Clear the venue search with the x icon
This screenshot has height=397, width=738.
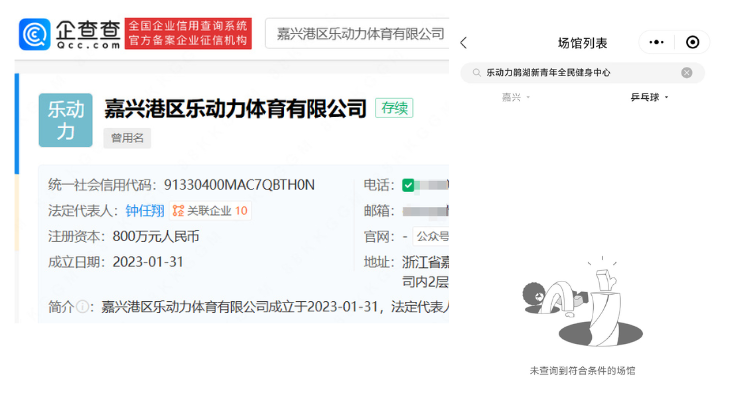[x=687, y=73]
